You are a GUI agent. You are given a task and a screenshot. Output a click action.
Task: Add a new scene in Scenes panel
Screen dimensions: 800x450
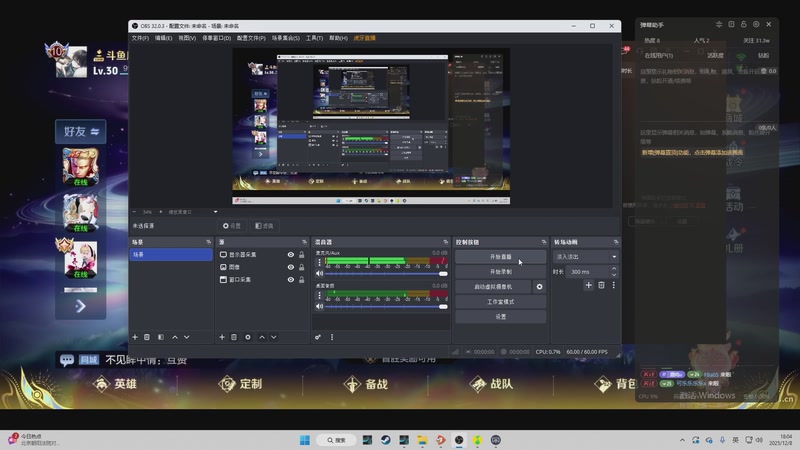click(135, 337)
